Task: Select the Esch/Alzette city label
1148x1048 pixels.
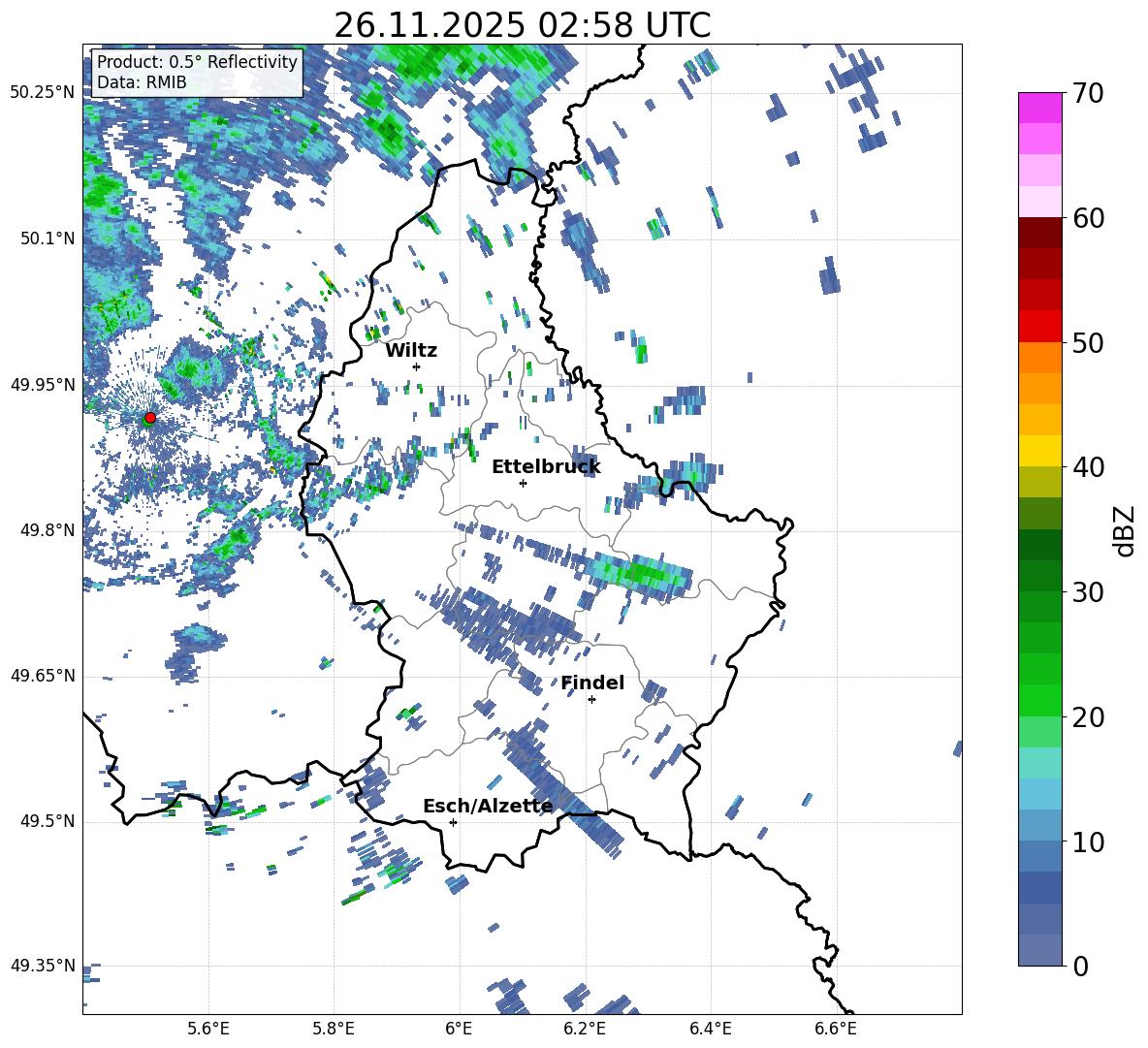Action: pos(488,807)
